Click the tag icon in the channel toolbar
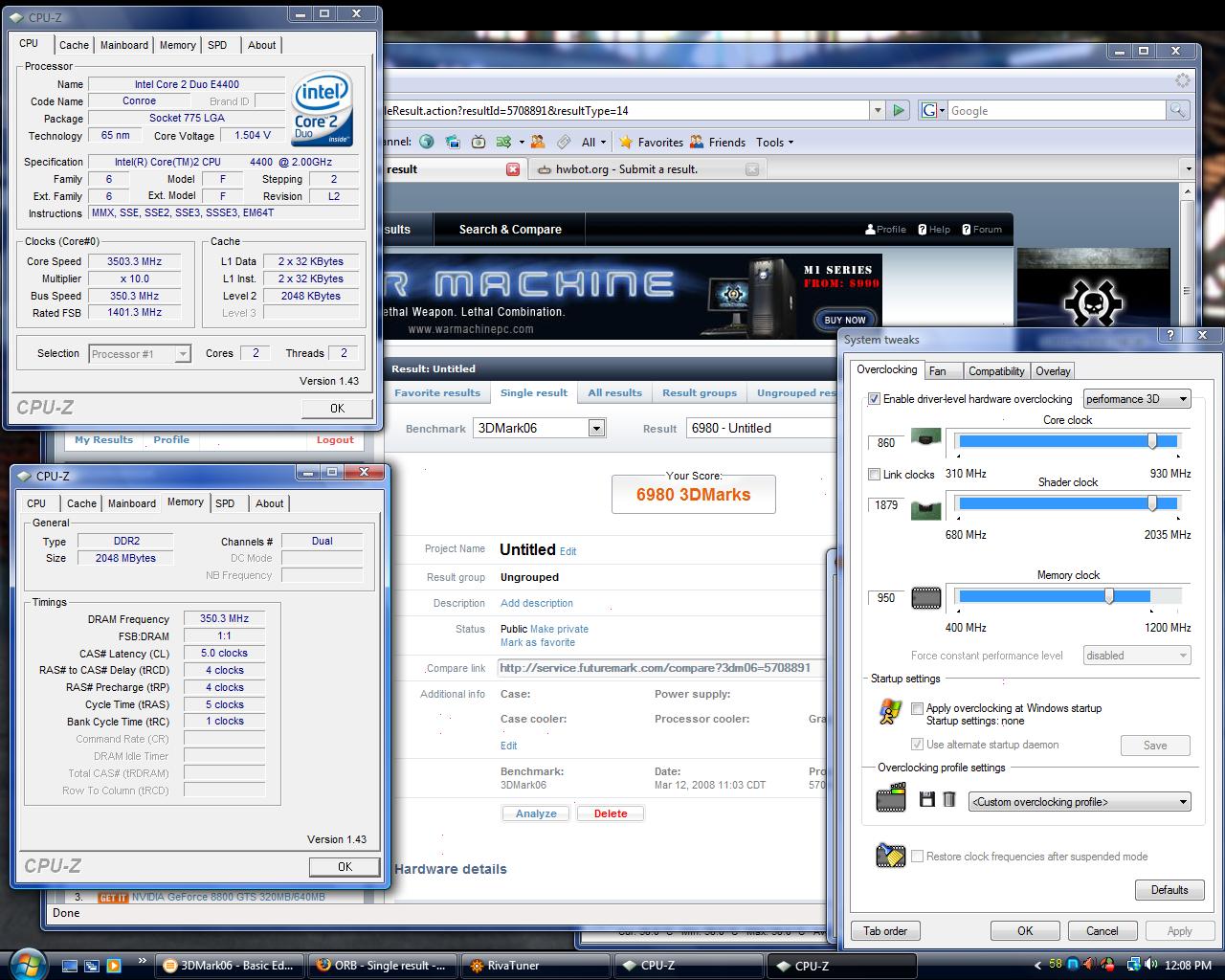Viewport: 1225px width, 980px height. click(x=564, y=142)
